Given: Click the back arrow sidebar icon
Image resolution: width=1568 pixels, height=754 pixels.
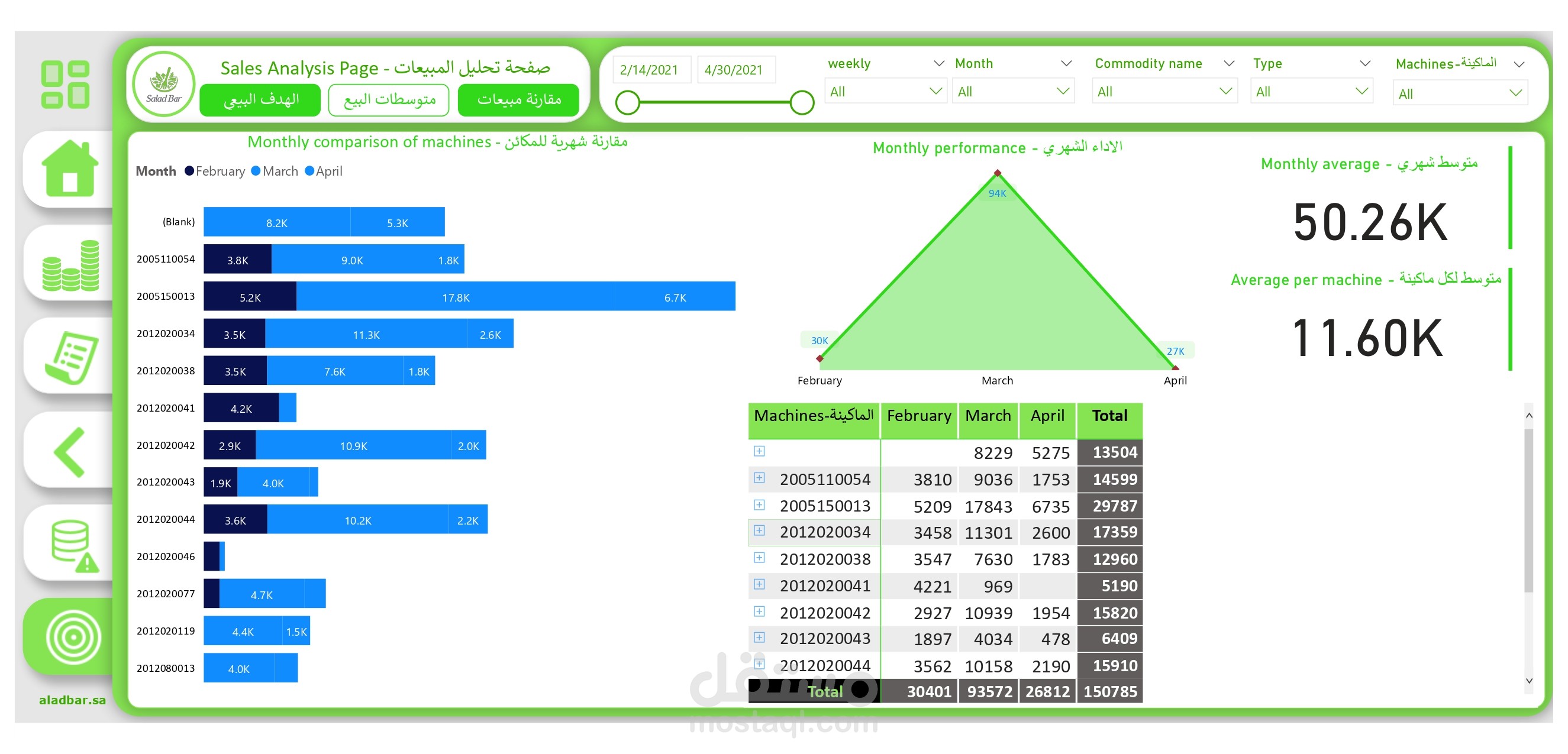Looking at the screenshot, I should pyautogui.click(x=70, y=452).
